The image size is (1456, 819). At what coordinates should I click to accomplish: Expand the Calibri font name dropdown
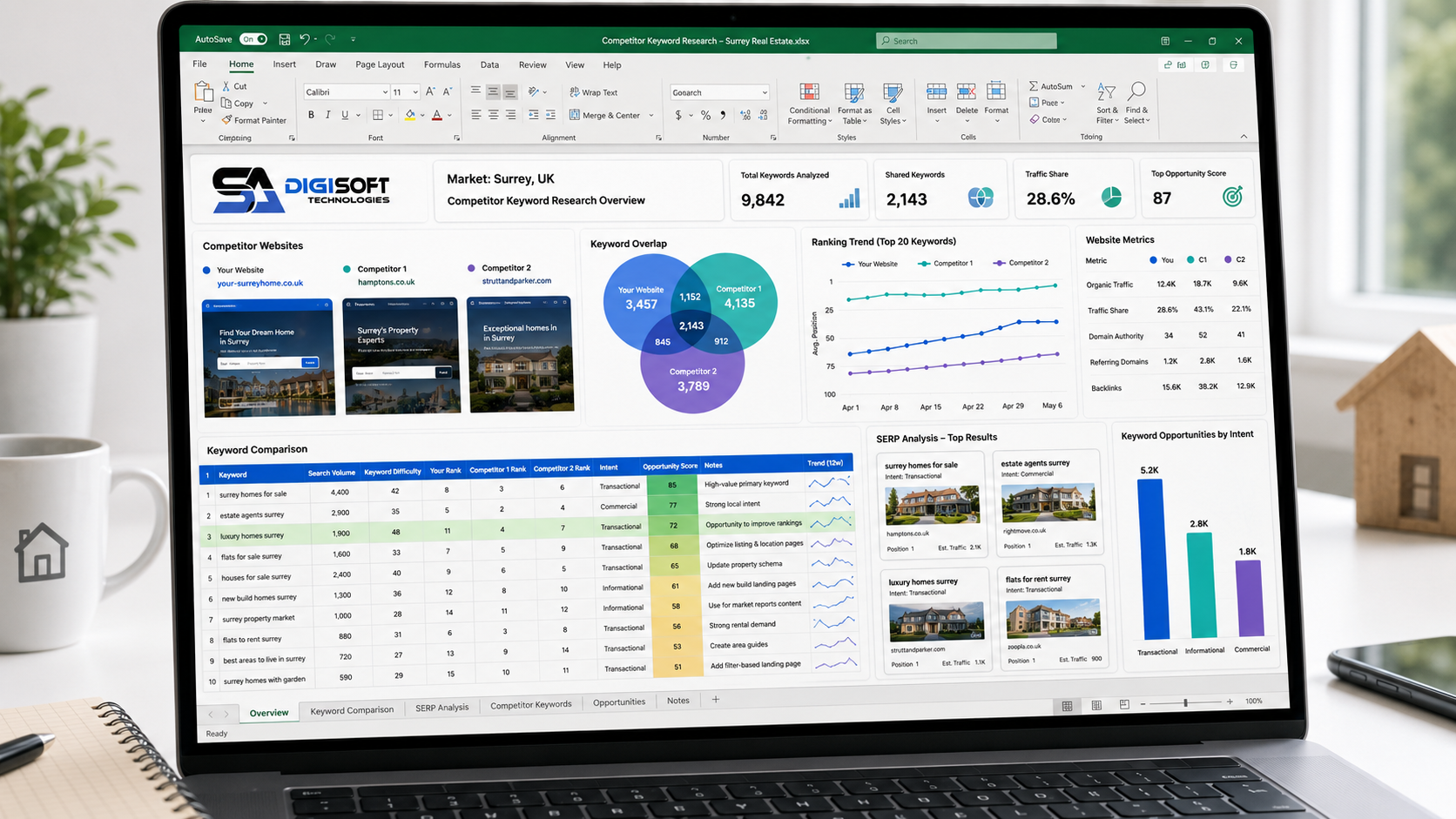click(385, 92)
